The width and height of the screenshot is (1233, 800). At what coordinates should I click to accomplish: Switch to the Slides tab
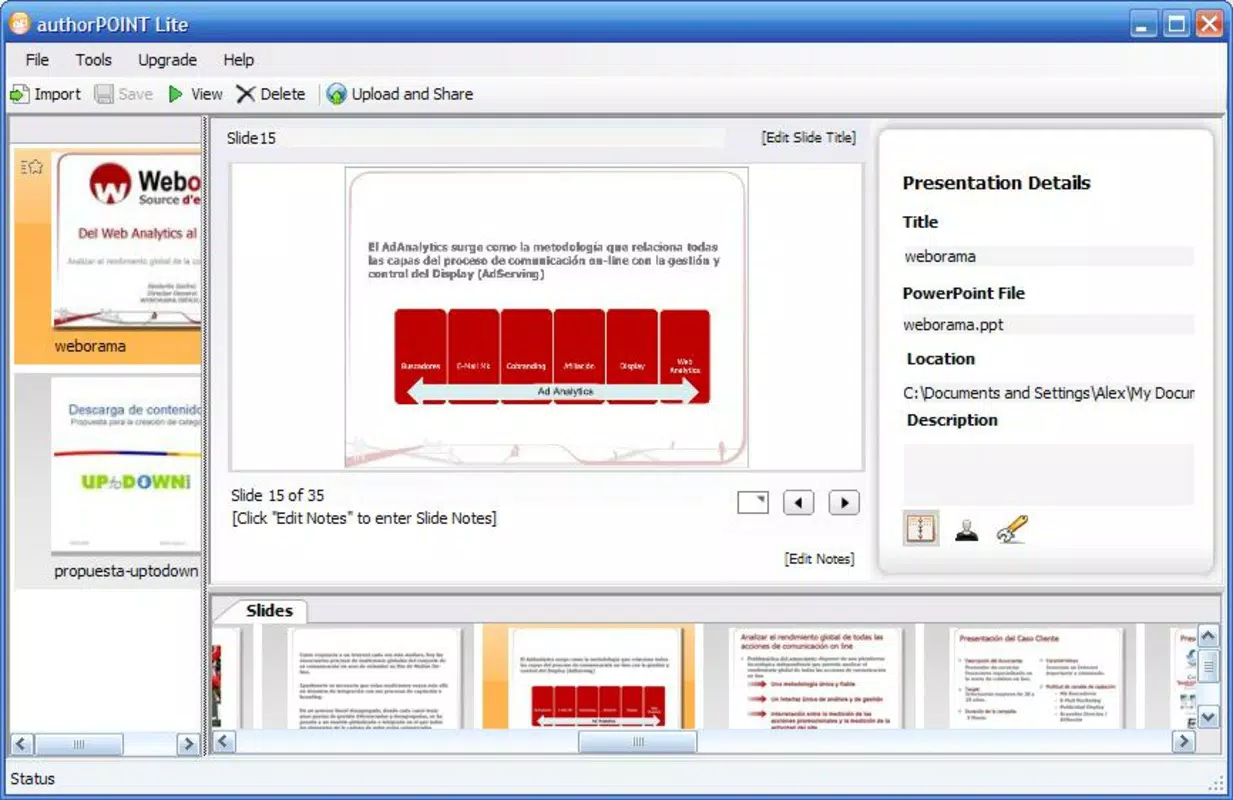tap(269, 611)
